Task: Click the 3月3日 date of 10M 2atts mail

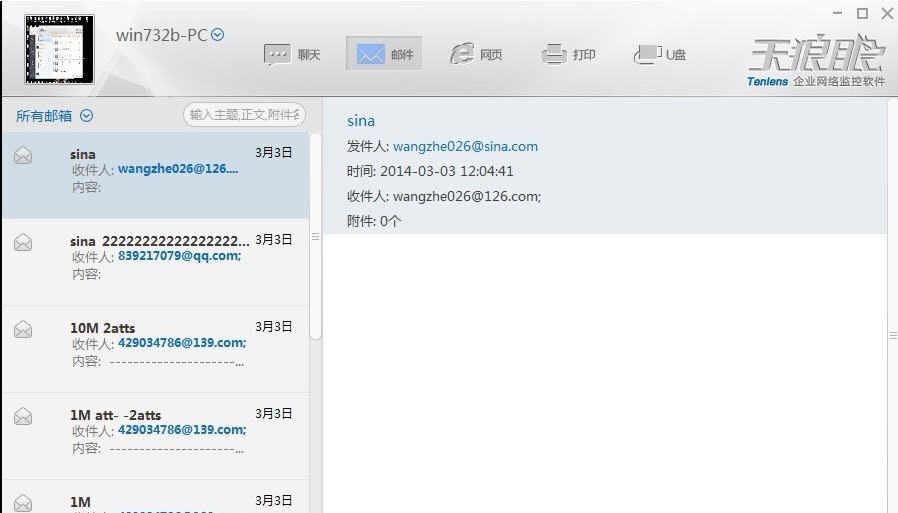Action: click(x=274, y=326)
